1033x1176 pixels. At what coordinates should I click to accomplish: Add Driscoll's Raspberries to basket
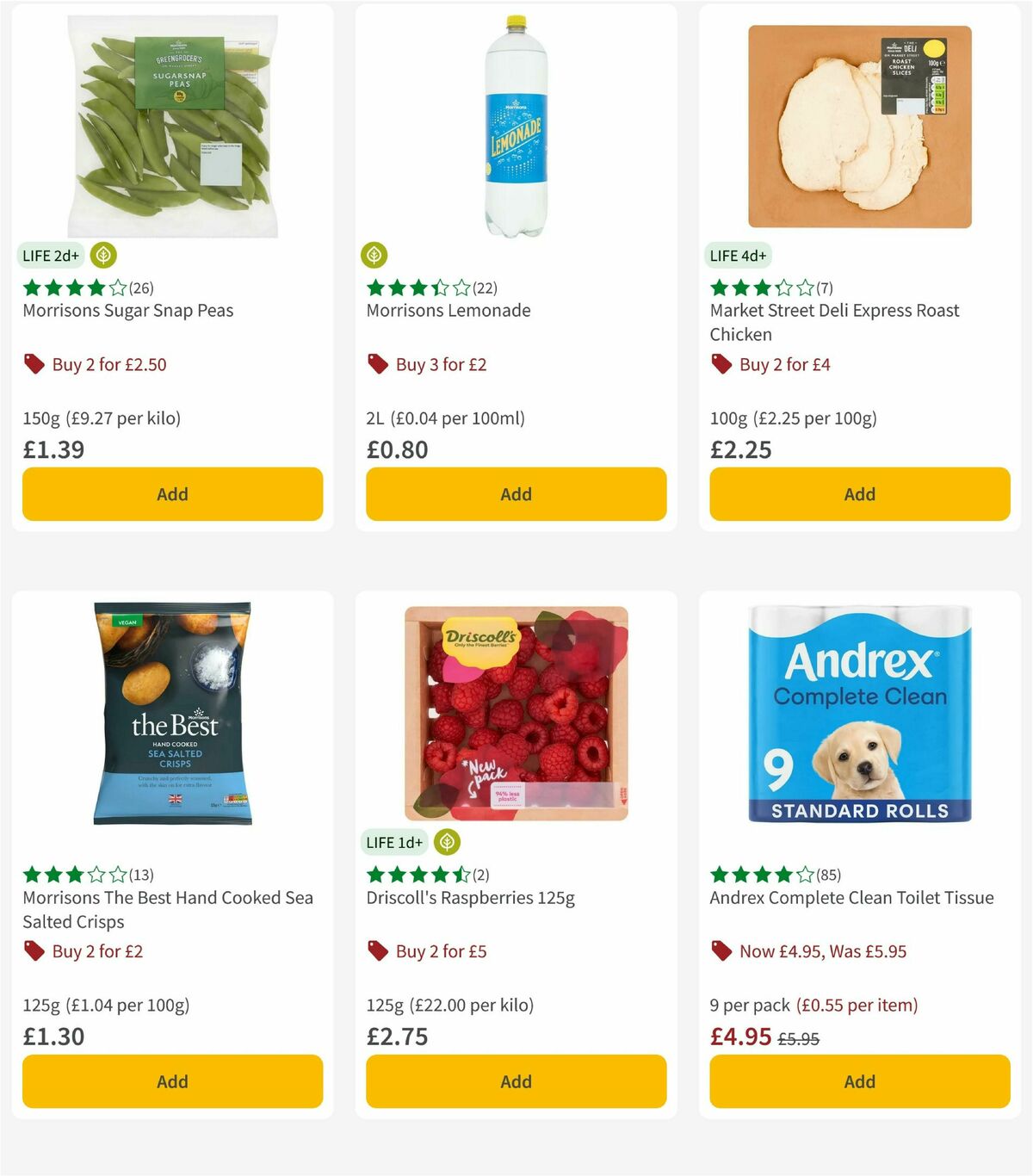516,1081
